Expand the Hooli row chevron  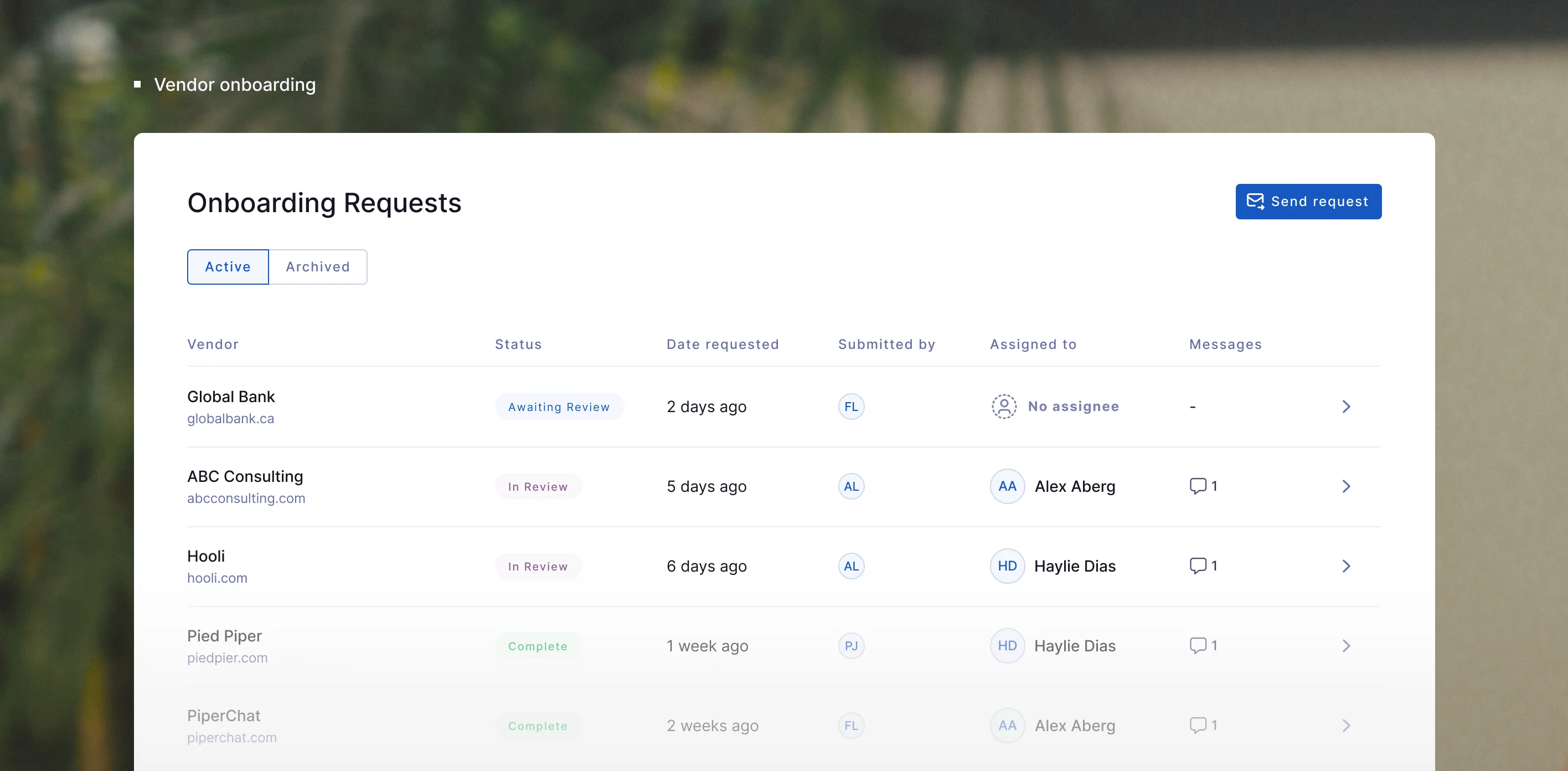[1346, 566]
